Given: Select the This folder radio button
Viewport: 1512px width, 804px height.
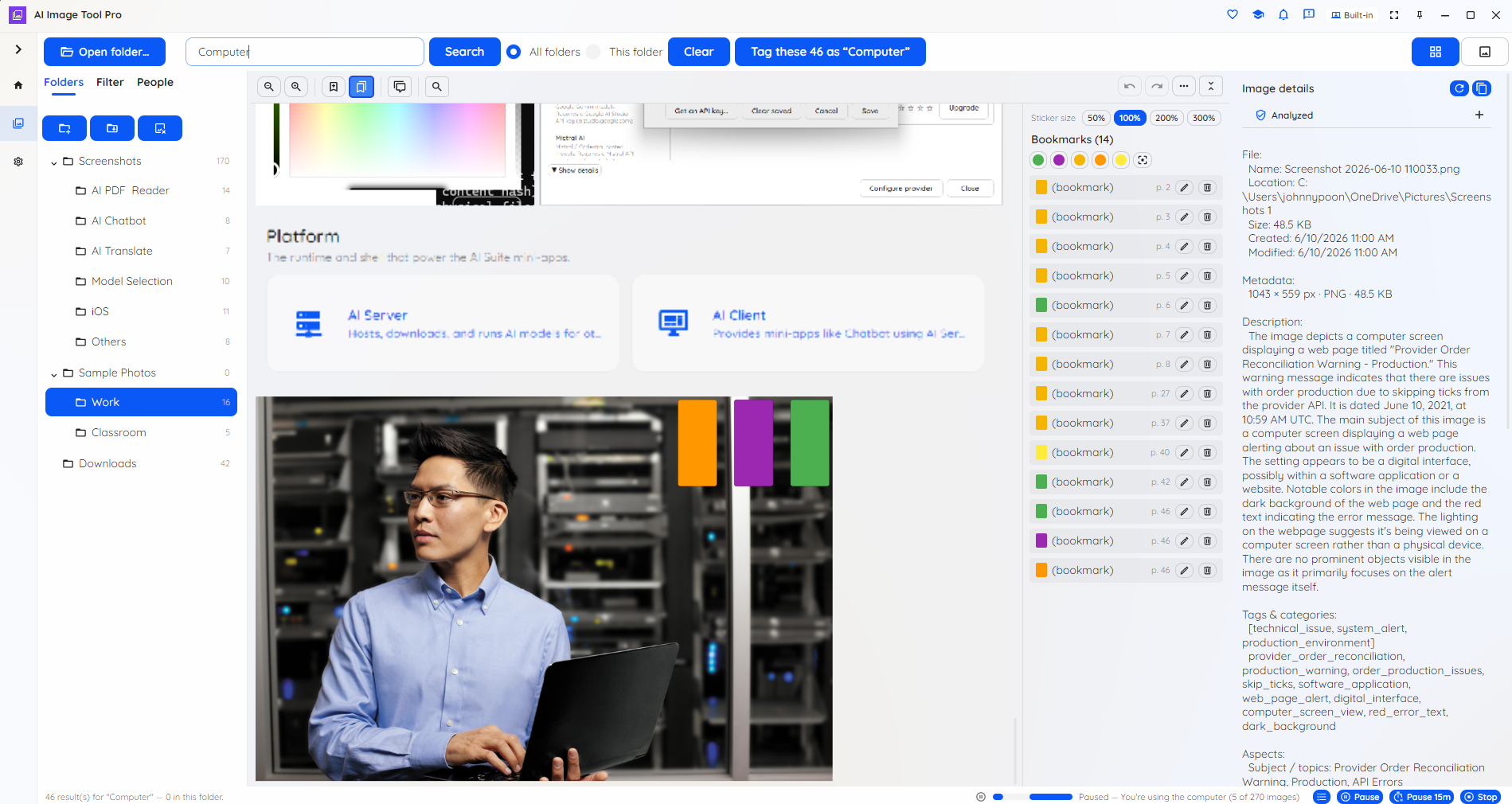Looking at the screenshot, I should coord(593,52).
